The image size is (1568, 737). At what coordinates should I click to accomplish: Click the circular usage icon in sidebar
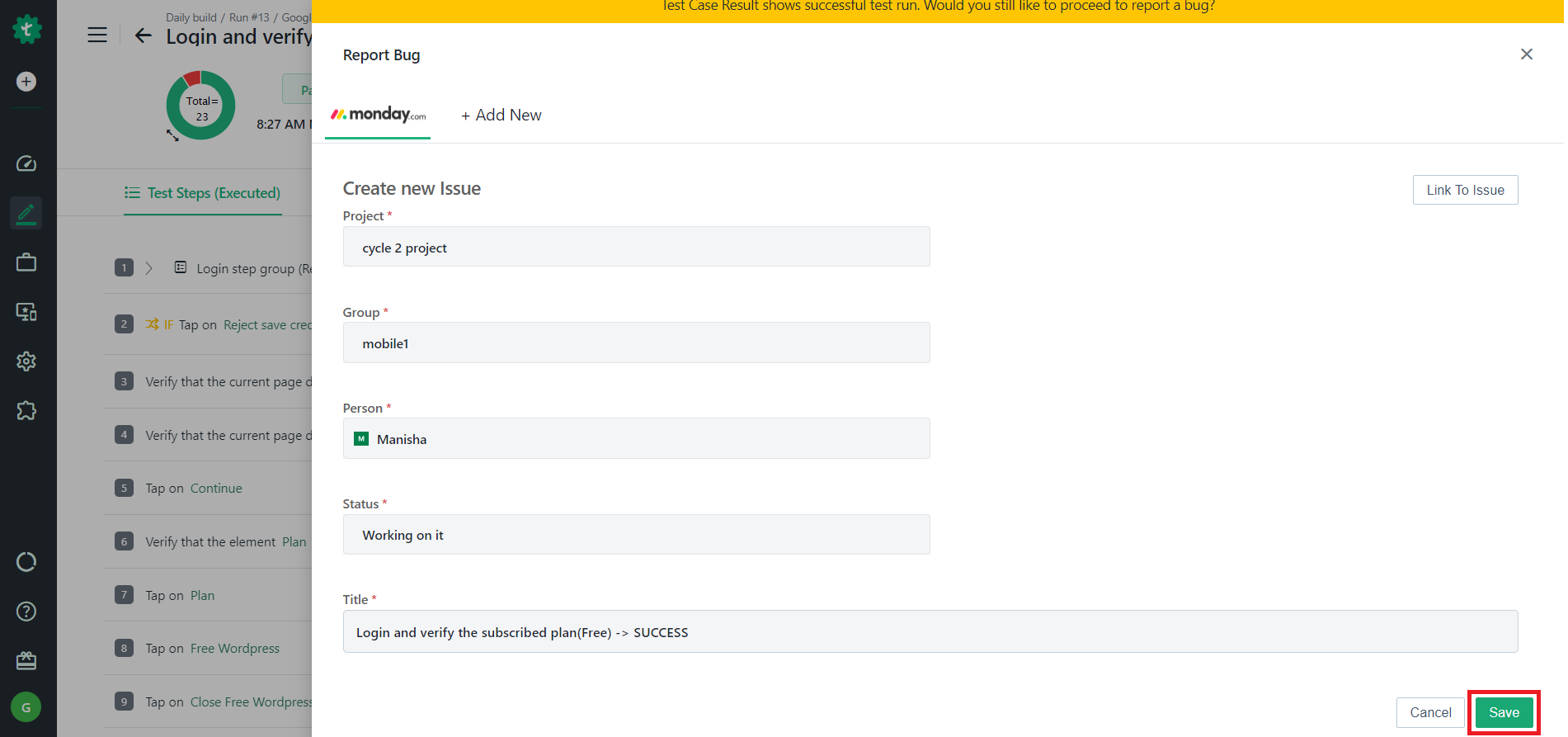[x=26, y=562]
